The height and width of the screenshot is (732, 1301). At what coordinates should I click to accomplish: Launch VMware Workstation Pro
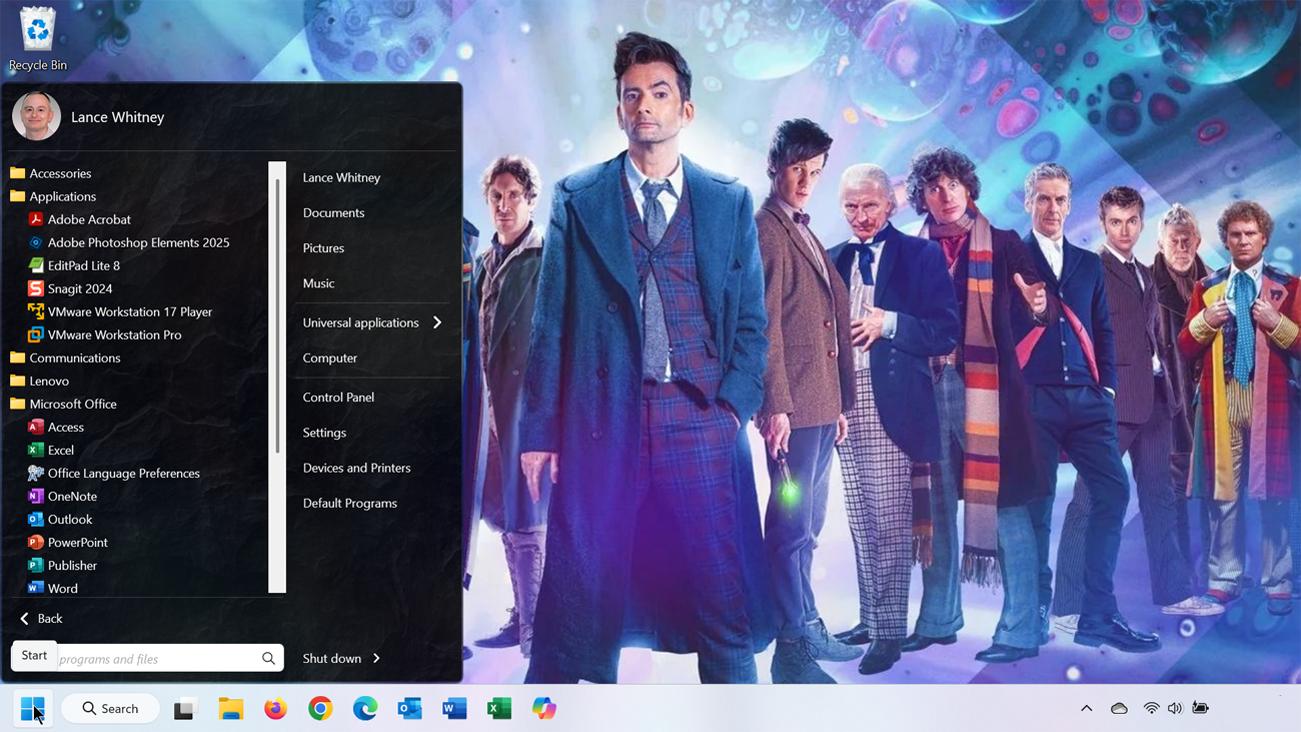(105, 334)
